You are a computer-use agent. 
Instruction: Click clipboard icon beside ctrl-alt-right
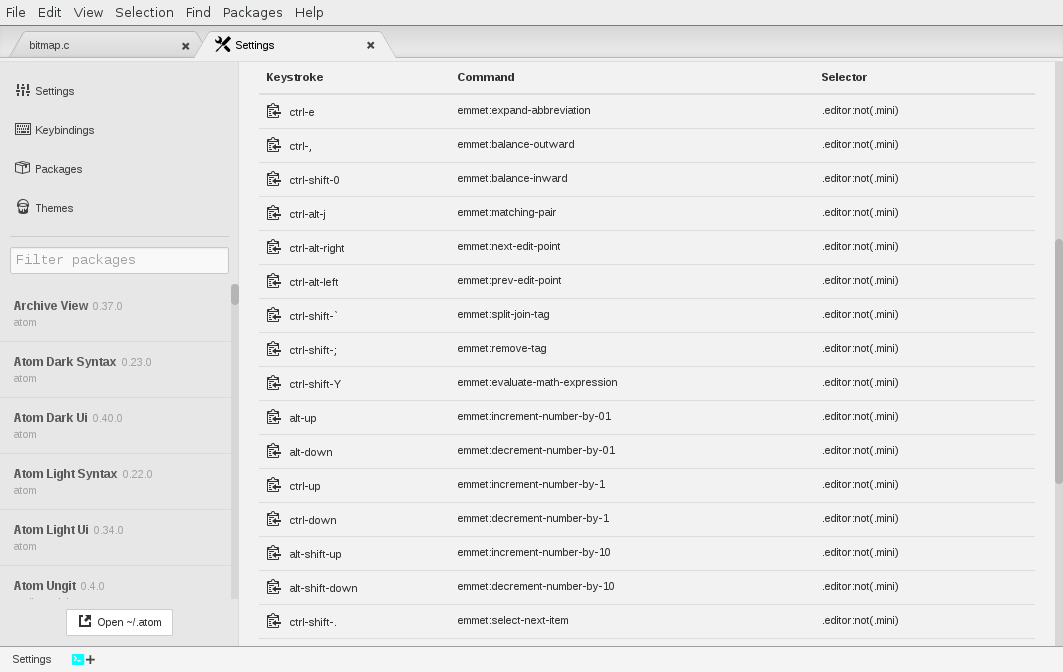(273, 247)
